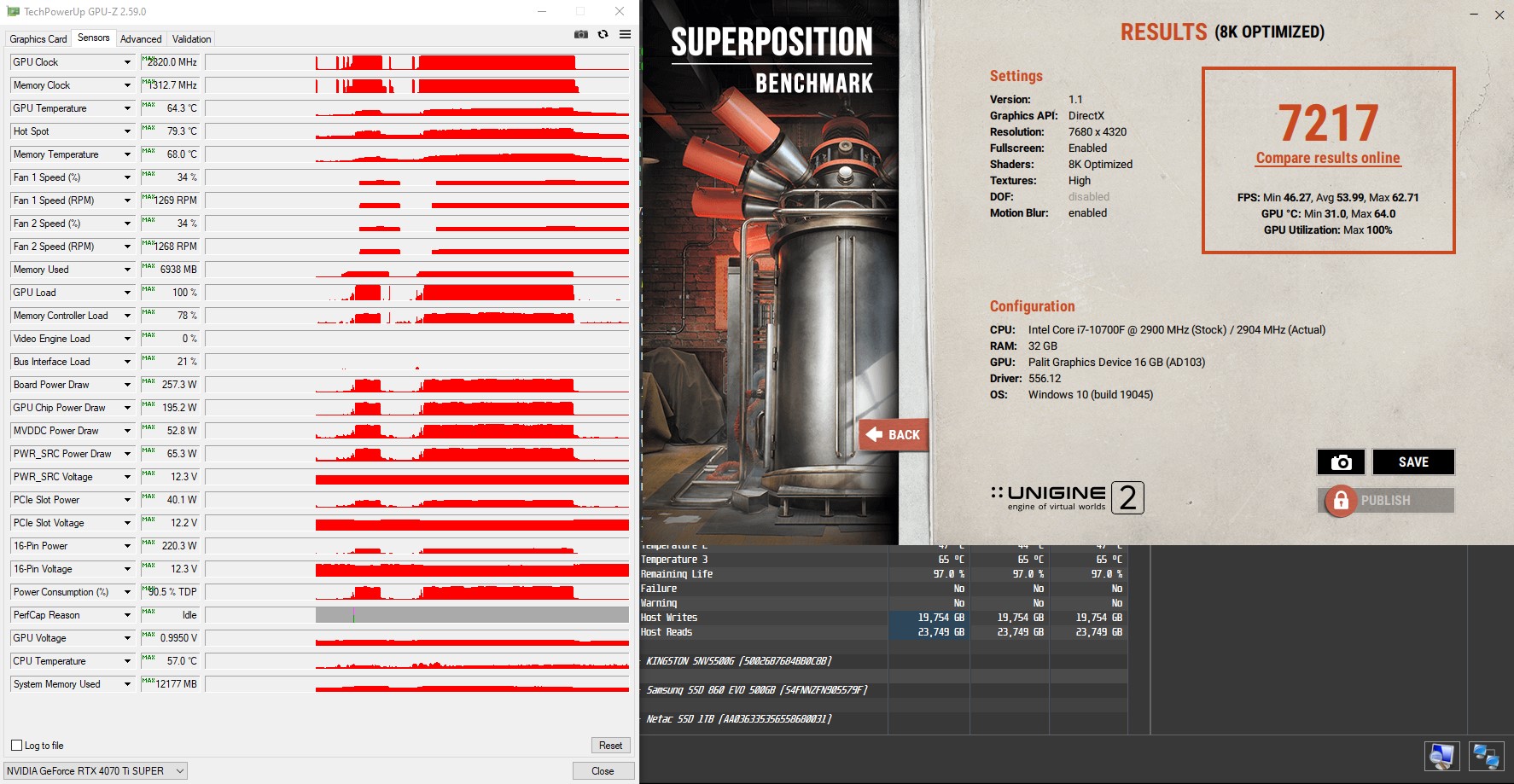Image resolution: width=1514 pixels, height=784 pixels.
Task: Open the Hot Spot sensor dropdown
Action: coord(127,131)
